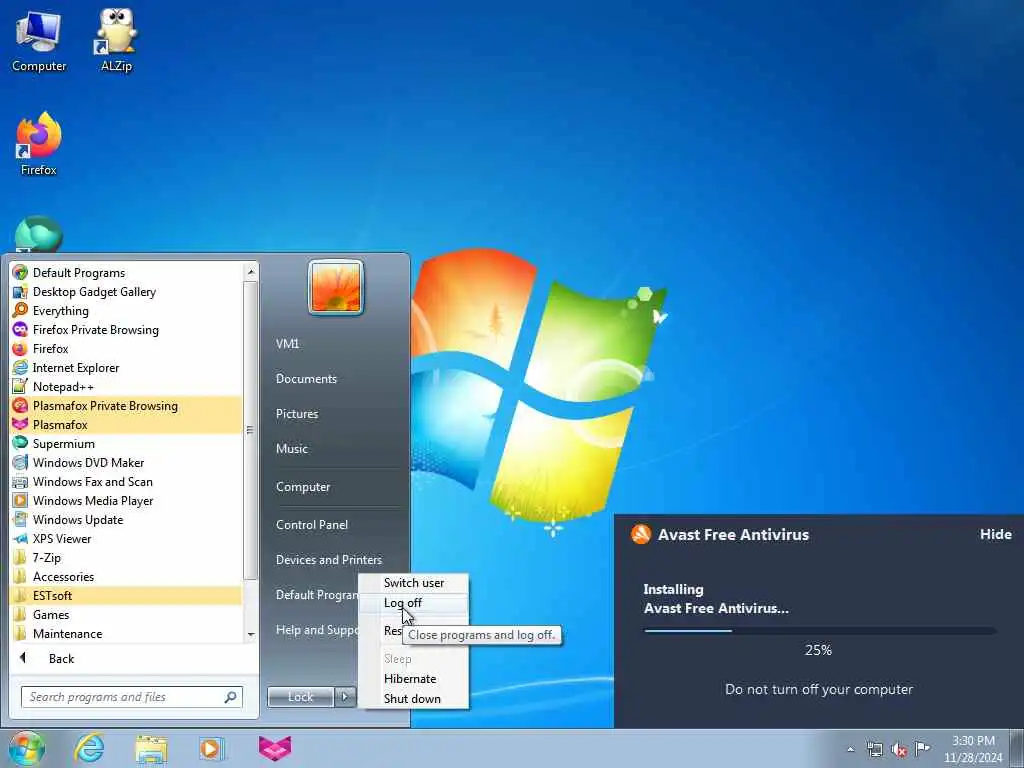The height and width of the screenshot is (768, 1024).
Task: Open Devices and Printers
Action: coord(328,560)
